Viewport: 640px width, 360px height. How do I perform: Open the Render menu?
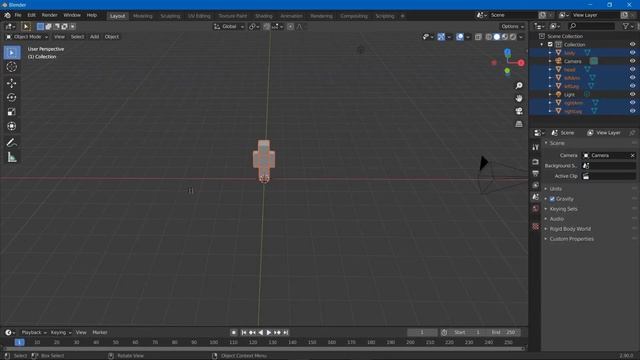pyautogui.click(x=49, y=15)
